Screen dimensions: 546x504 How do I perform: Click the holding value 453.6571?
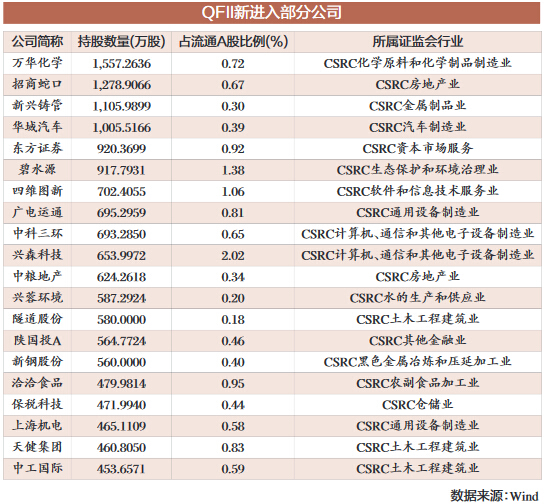tap(121, 469)
